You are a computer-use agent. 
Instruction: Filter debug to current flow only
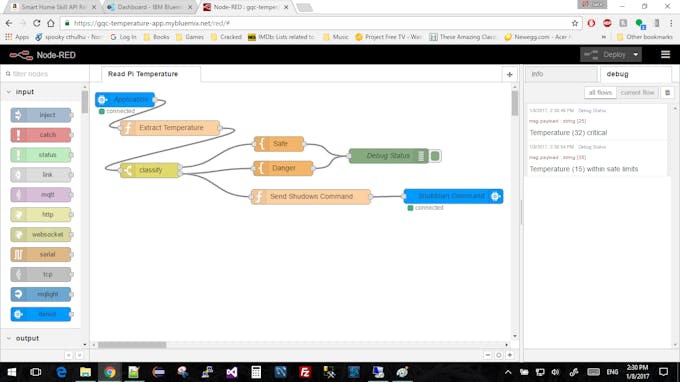[637, 92]
